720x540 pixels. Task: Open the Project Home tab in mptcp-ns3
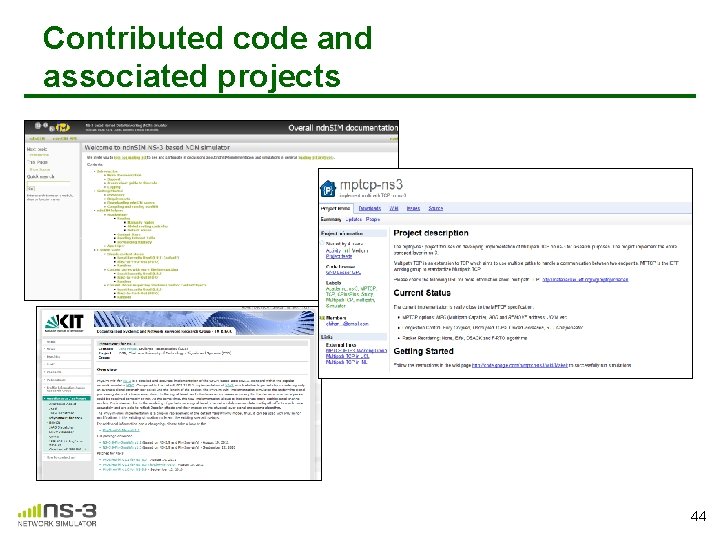pos(335,208)
